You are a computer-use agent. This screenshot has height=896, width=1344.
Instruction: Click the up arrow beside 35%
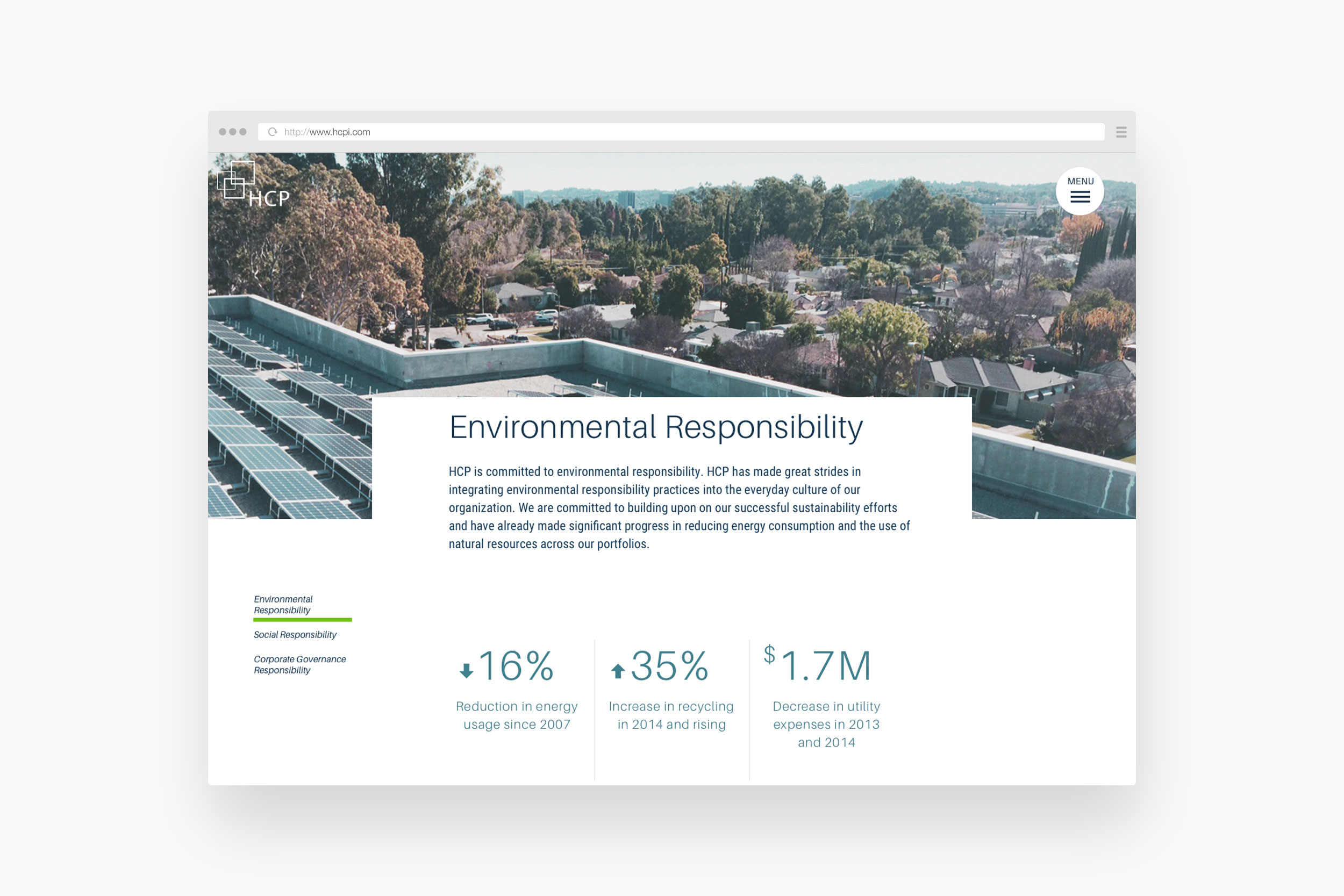618,670
